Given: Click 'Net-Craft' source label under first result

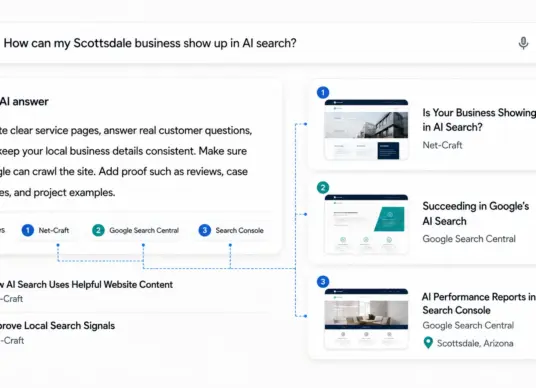Looking at the screenshot, I should click(442, 145).
